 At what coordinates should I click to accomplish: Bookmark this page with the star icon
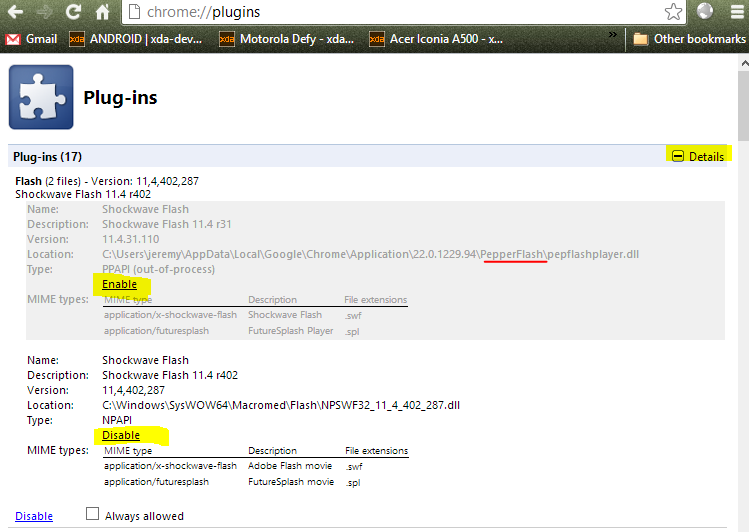673,11
